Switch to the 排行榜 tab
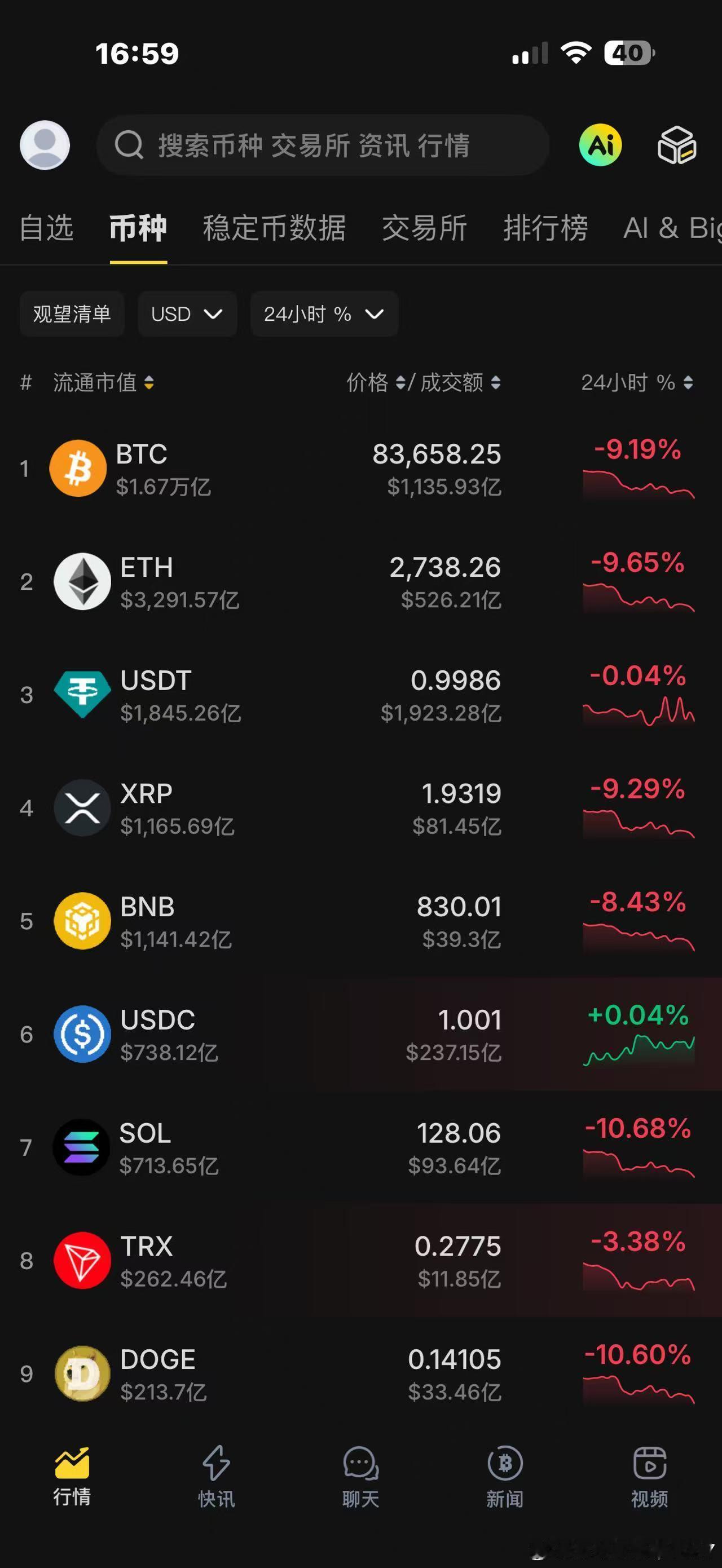The image size is (722, 1568). click(545, 228)
